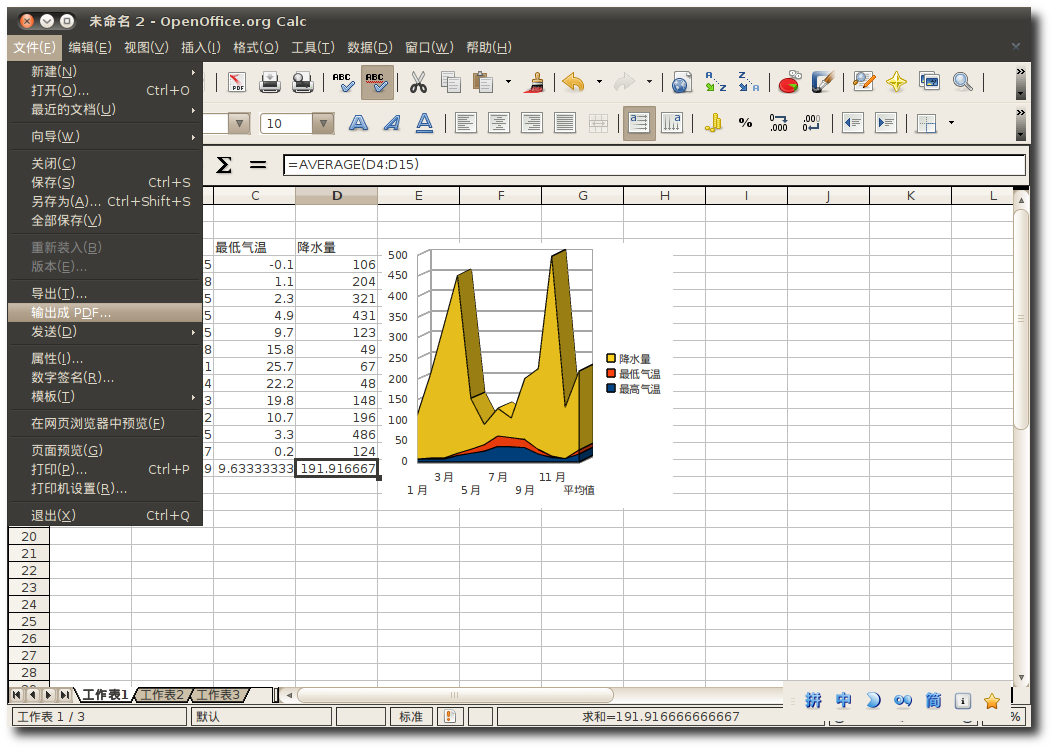
Task: Toggle AutoSpellcheck on the toolbar
Action: (x=377, y=83)
